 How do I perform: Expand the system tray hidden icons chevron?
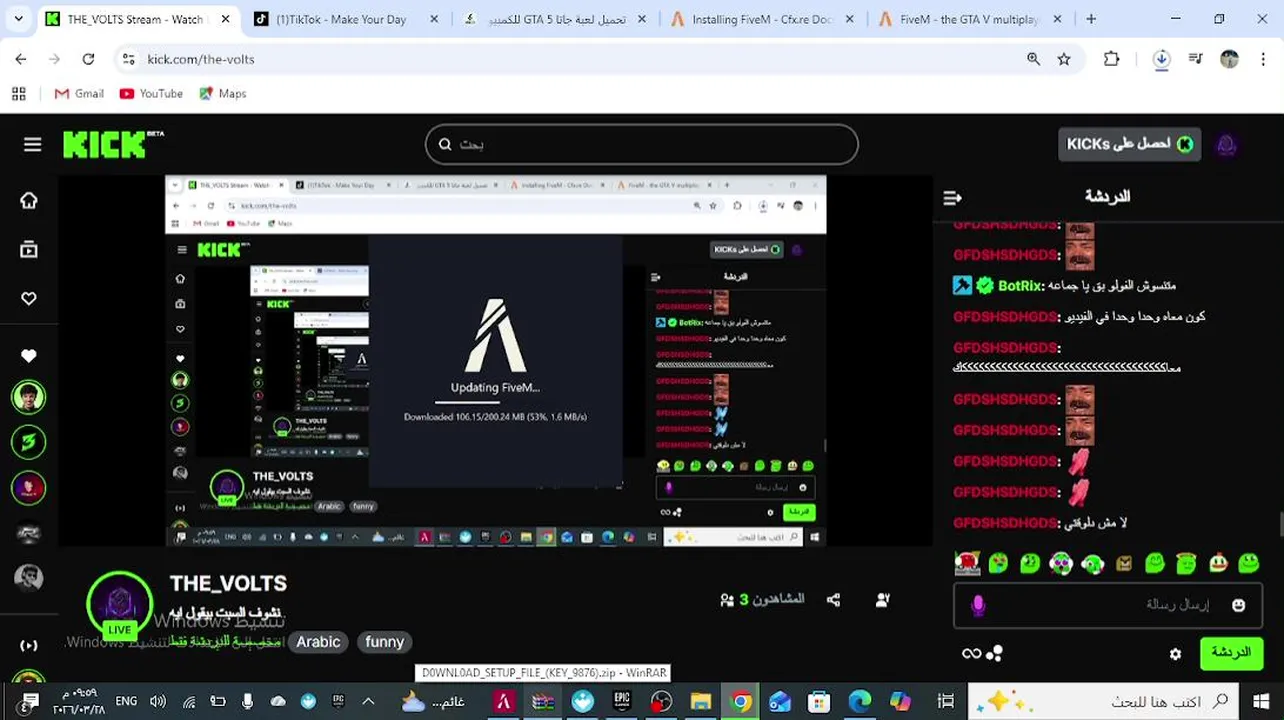point(368,702)
